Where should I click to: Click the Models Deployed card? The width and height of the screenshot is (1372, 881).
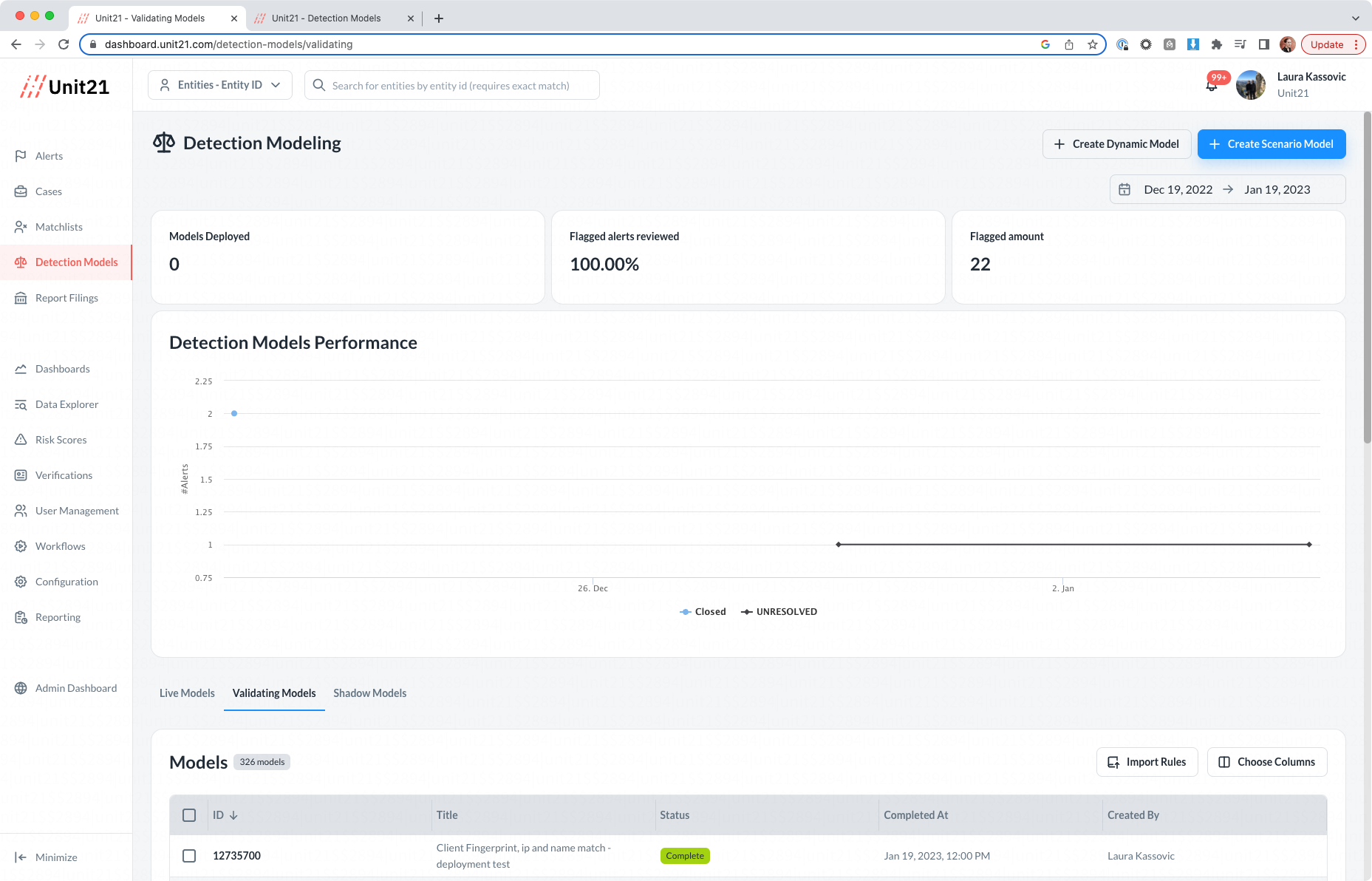pyautogui.click(x=348, y=257)
